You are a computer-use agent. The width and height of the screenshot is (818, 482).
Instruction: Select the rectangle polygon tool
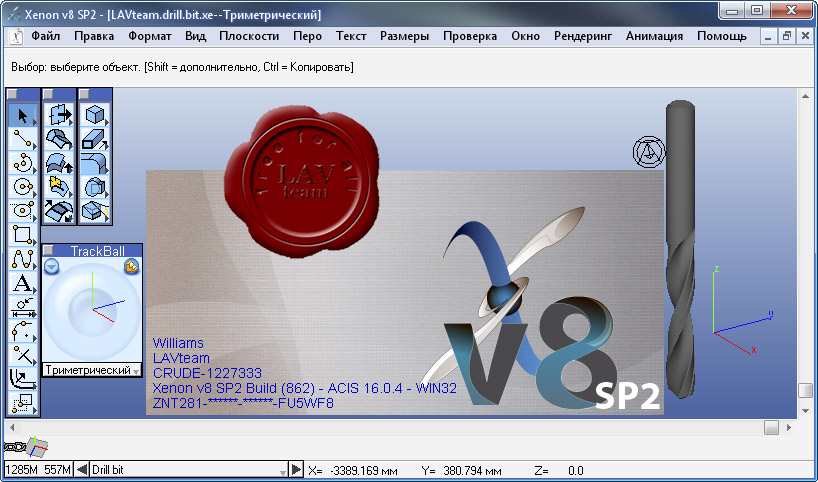(x=23, y=235)
